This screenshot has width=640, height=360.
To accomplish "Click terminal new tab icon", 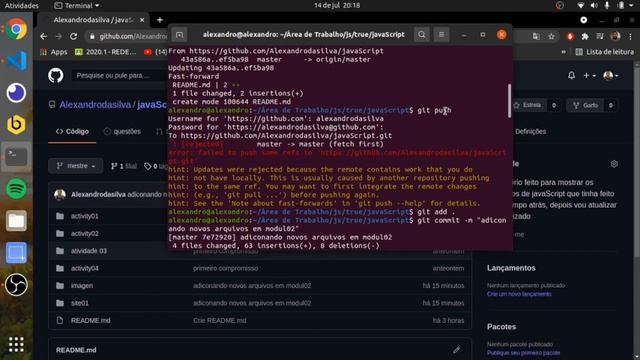I will (179, 35).
